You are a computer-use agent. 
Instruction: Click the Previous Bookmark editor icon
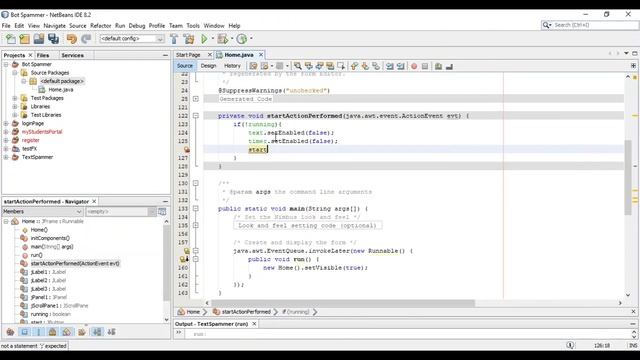click(x=354, y=66)
